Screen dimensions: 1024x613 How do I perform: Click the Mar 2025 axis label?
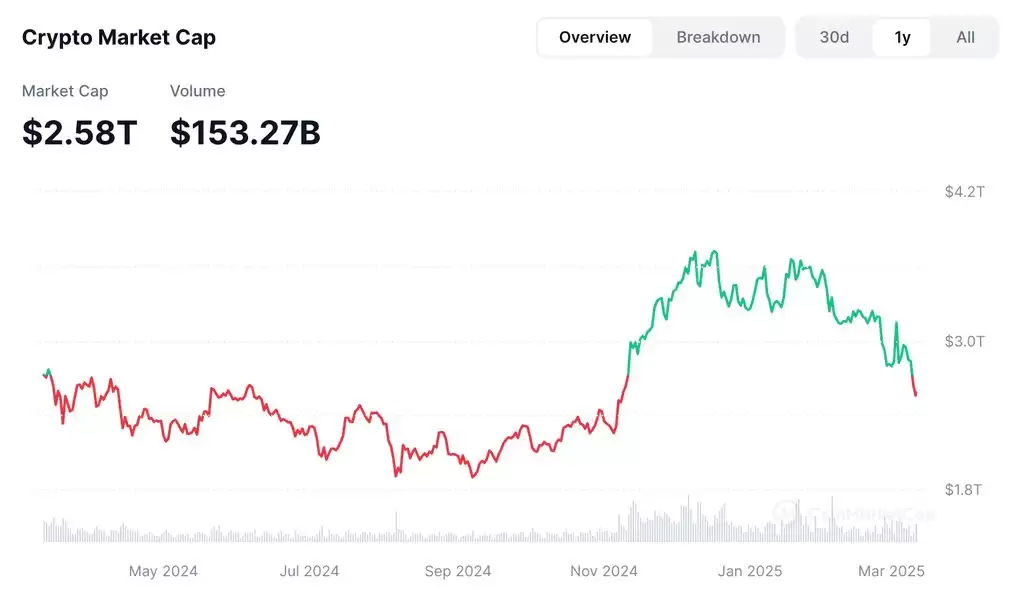(892, 571)
